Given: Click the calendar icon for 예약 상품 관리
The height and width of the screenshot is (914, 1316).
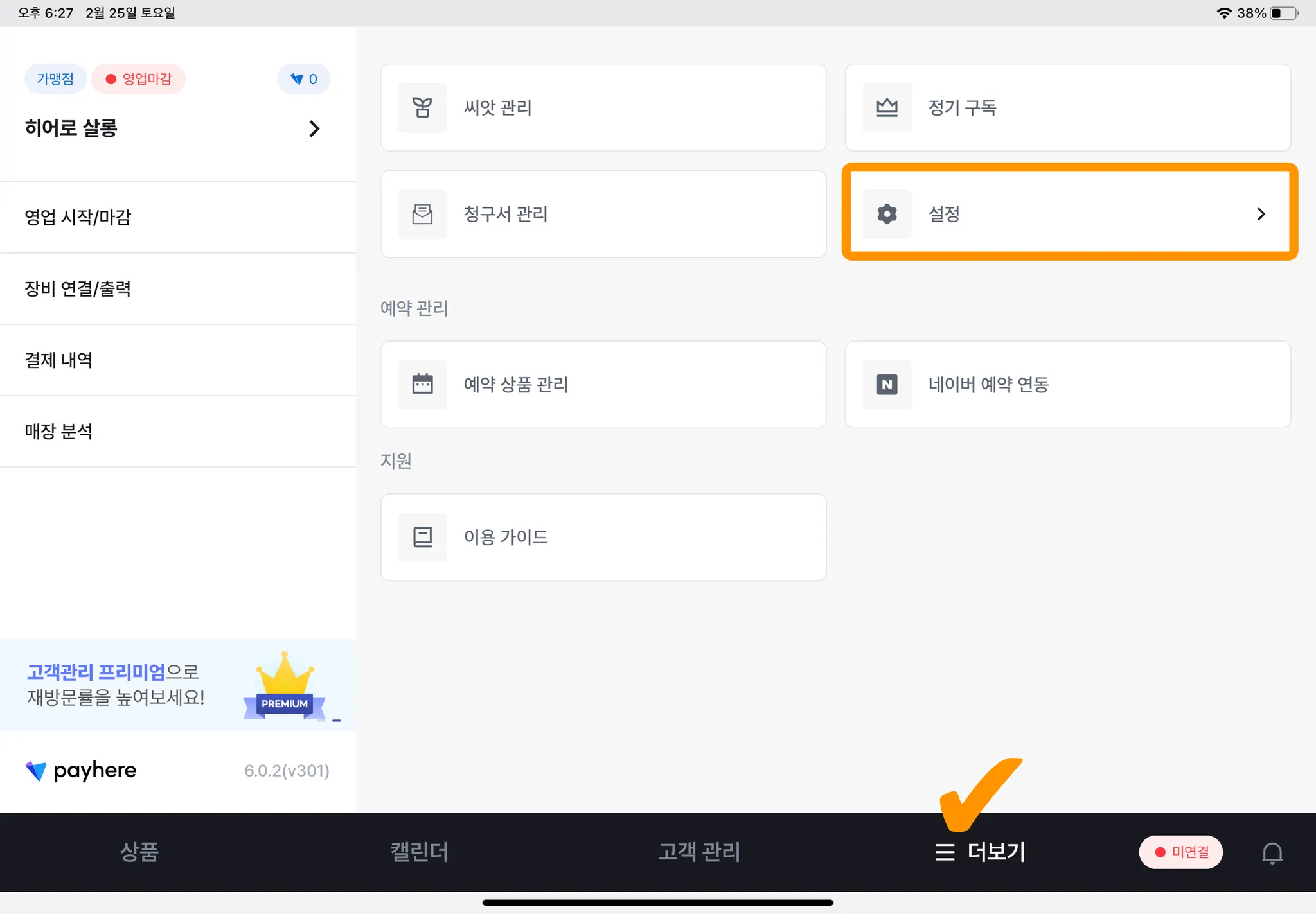Looking at the screenshot, I should (422, 384).
